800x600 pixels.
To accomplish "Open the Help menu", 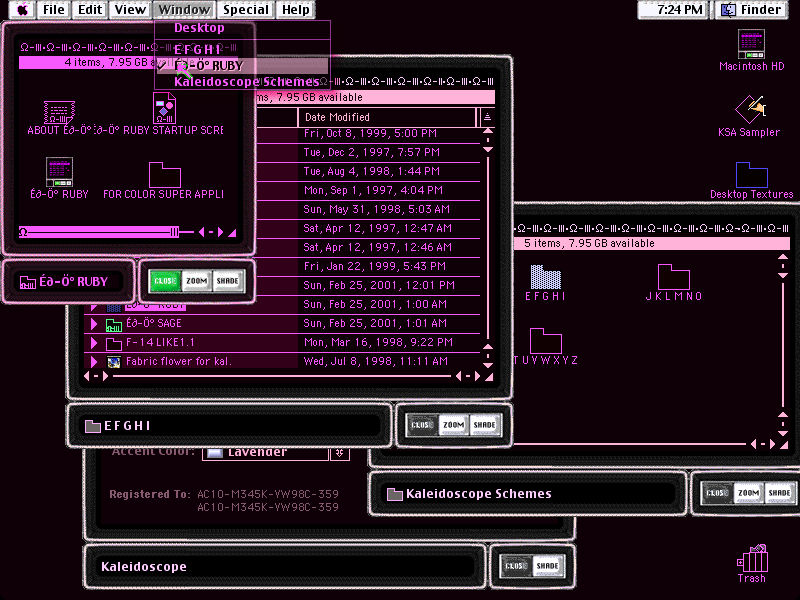I will 295,10.
